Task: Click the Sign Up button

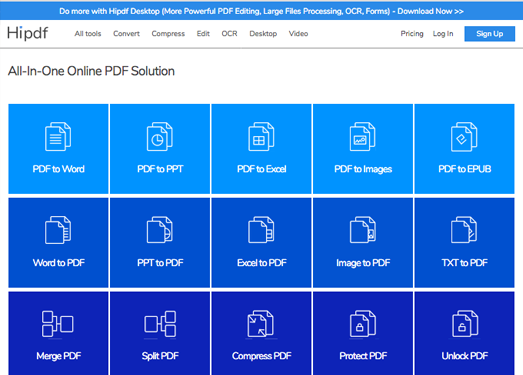Action: pos(490,34)
